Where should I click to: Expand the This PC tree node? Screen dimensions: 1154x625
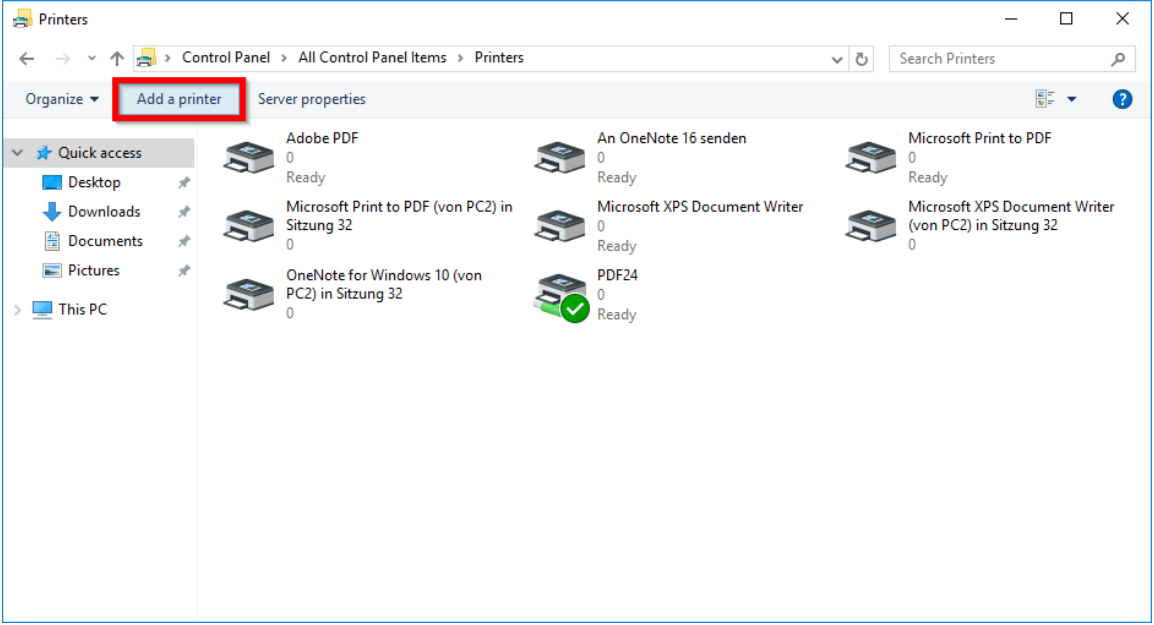17,310
